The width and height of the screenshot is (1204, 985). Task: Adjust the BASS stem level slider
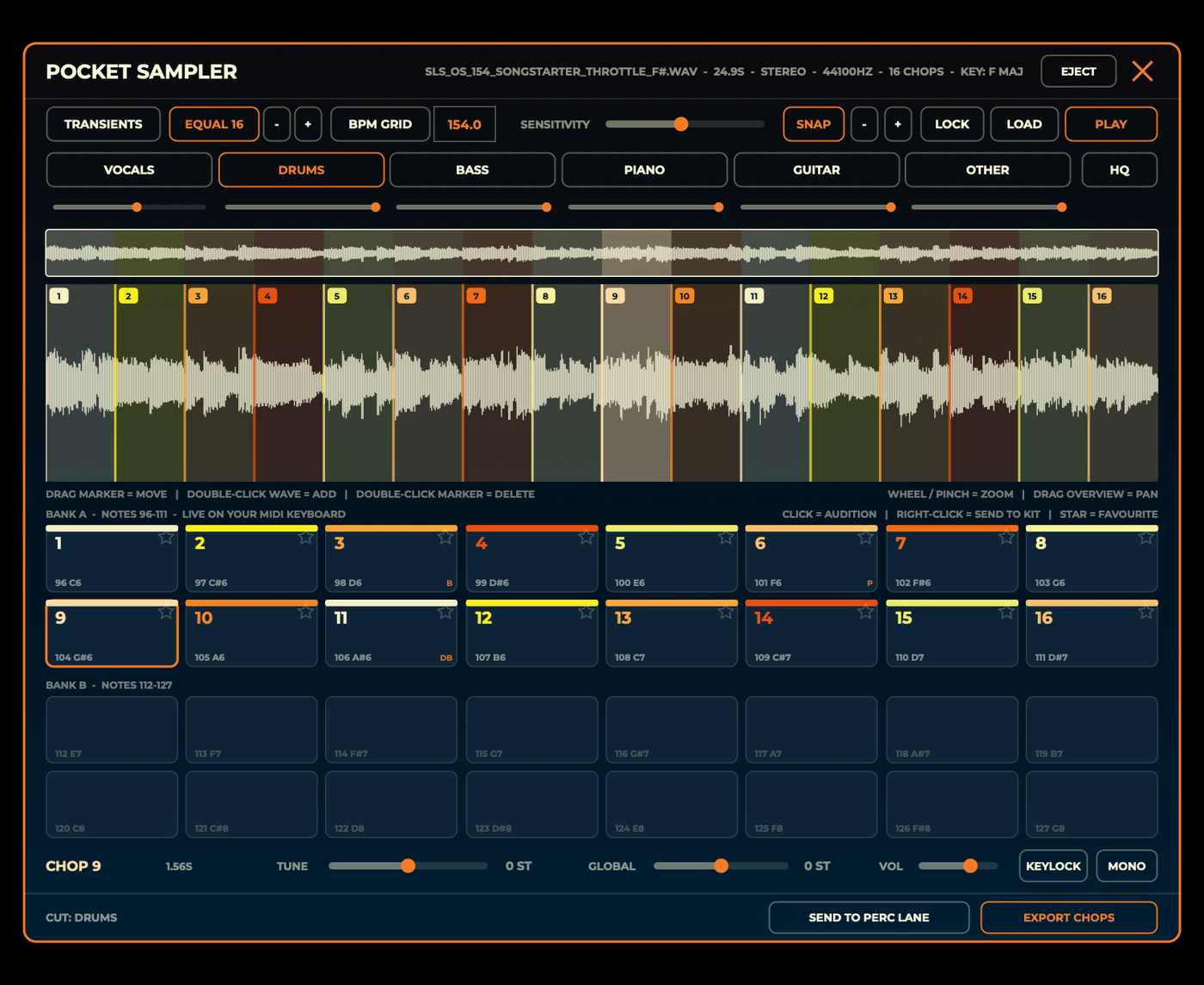coord(472,207)
